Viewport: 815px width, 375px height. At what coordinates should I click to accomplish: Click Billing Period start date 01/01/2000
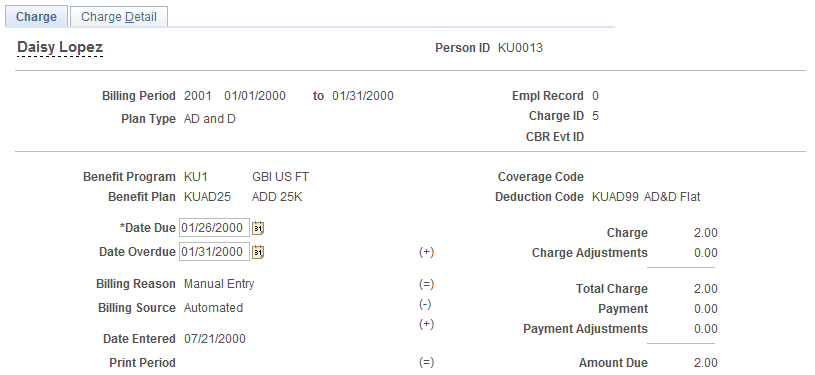point(255,96)
